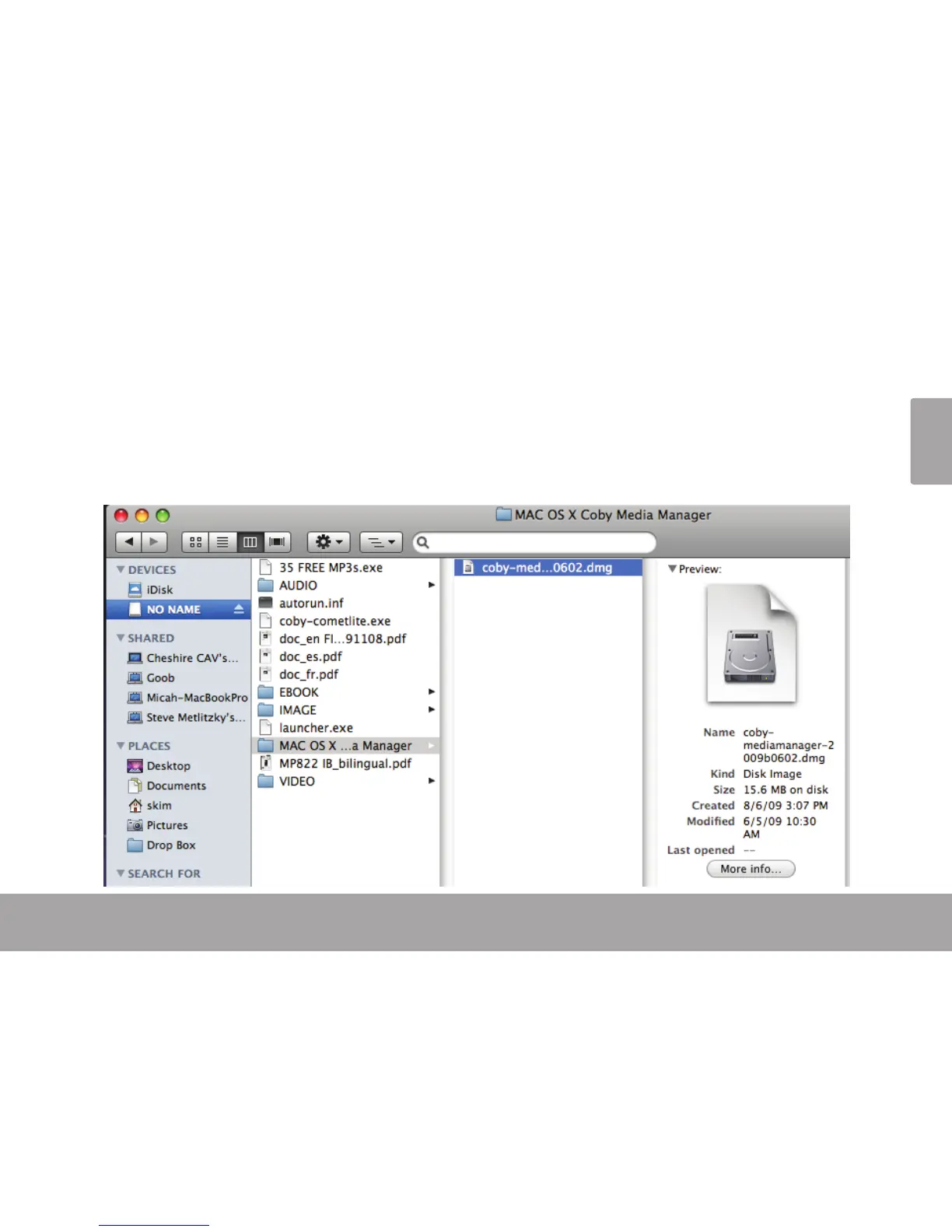This screenshot has height=1232, width=952.
Task: Select 35 FREE MP3s.exe file
Action: click(x=347, y=568)
